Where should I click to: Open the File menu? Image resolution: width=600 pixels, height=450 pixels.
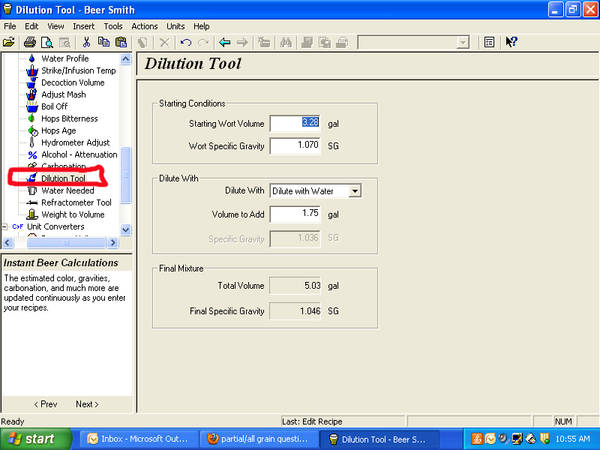tap(10, 26)
